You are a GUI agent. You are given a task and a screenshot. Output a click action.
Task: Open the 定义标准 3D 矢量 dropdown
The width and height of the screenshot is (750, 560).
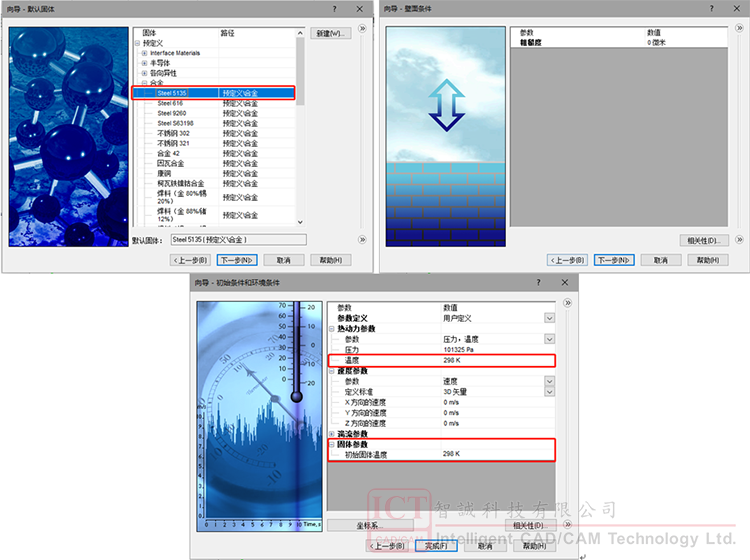coord(549,391)
